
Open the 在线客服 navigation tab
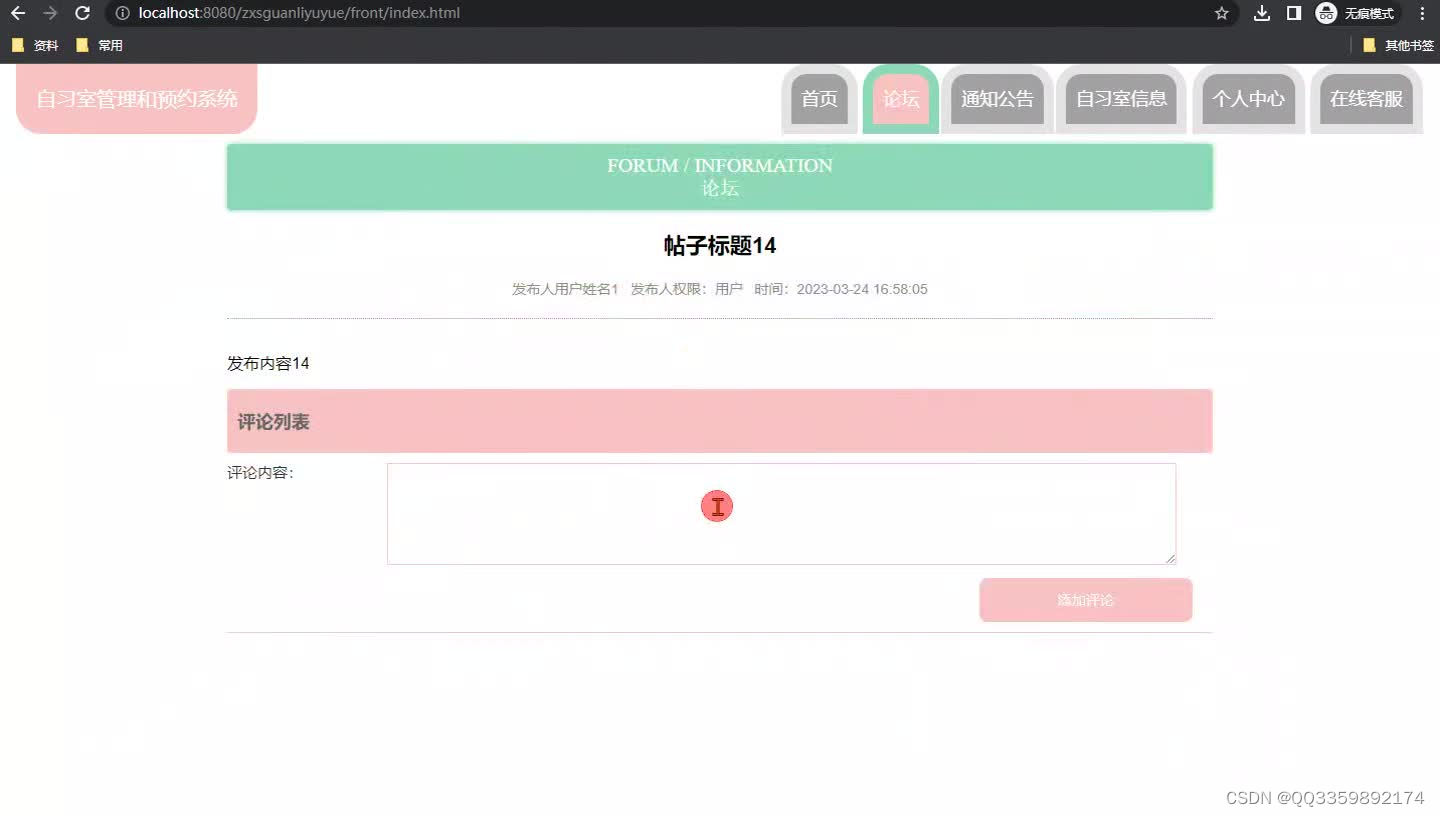[x=1366, y=99]
